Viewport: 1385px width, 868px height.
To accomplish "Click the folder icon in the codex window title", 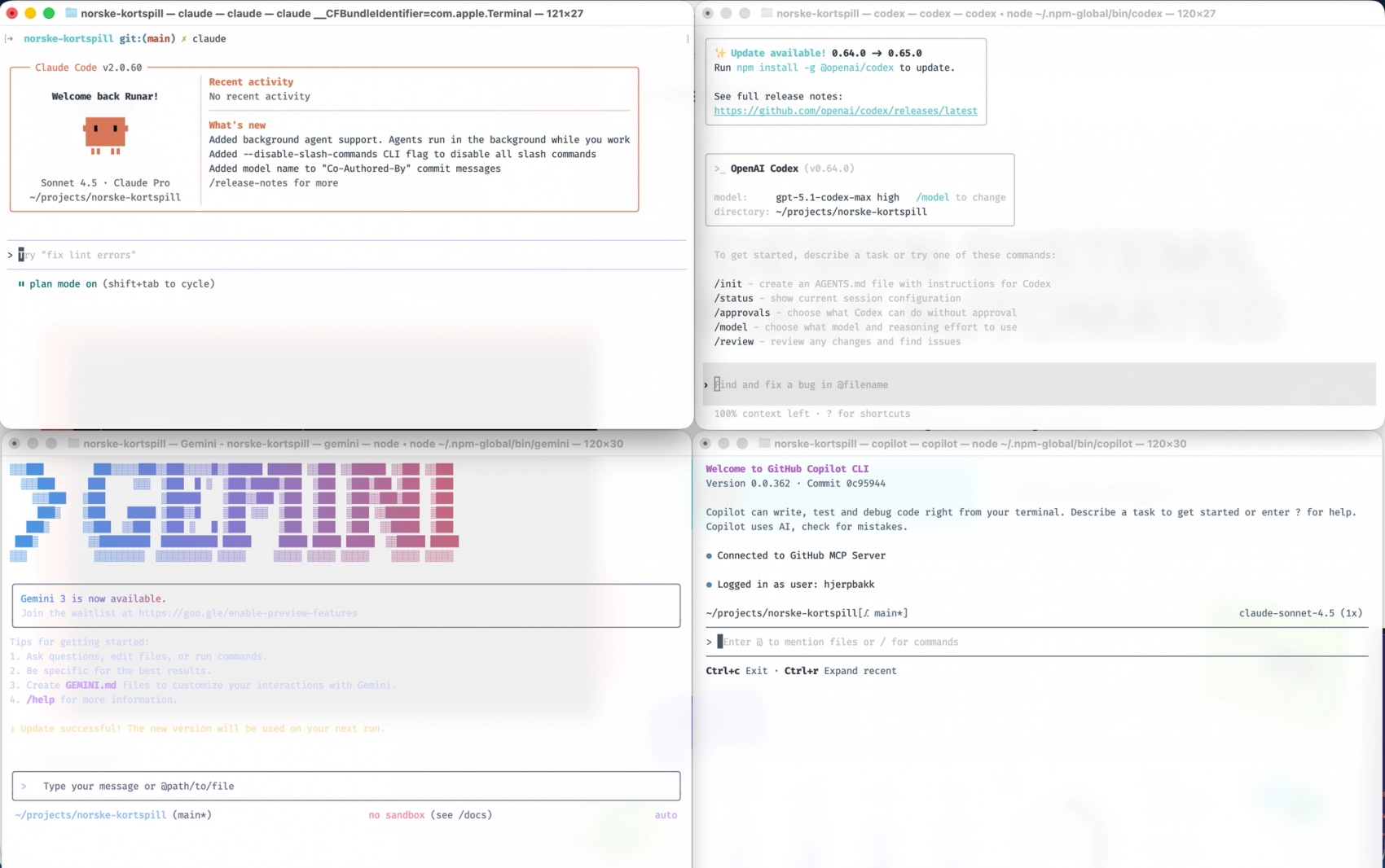I will [767, 13].
